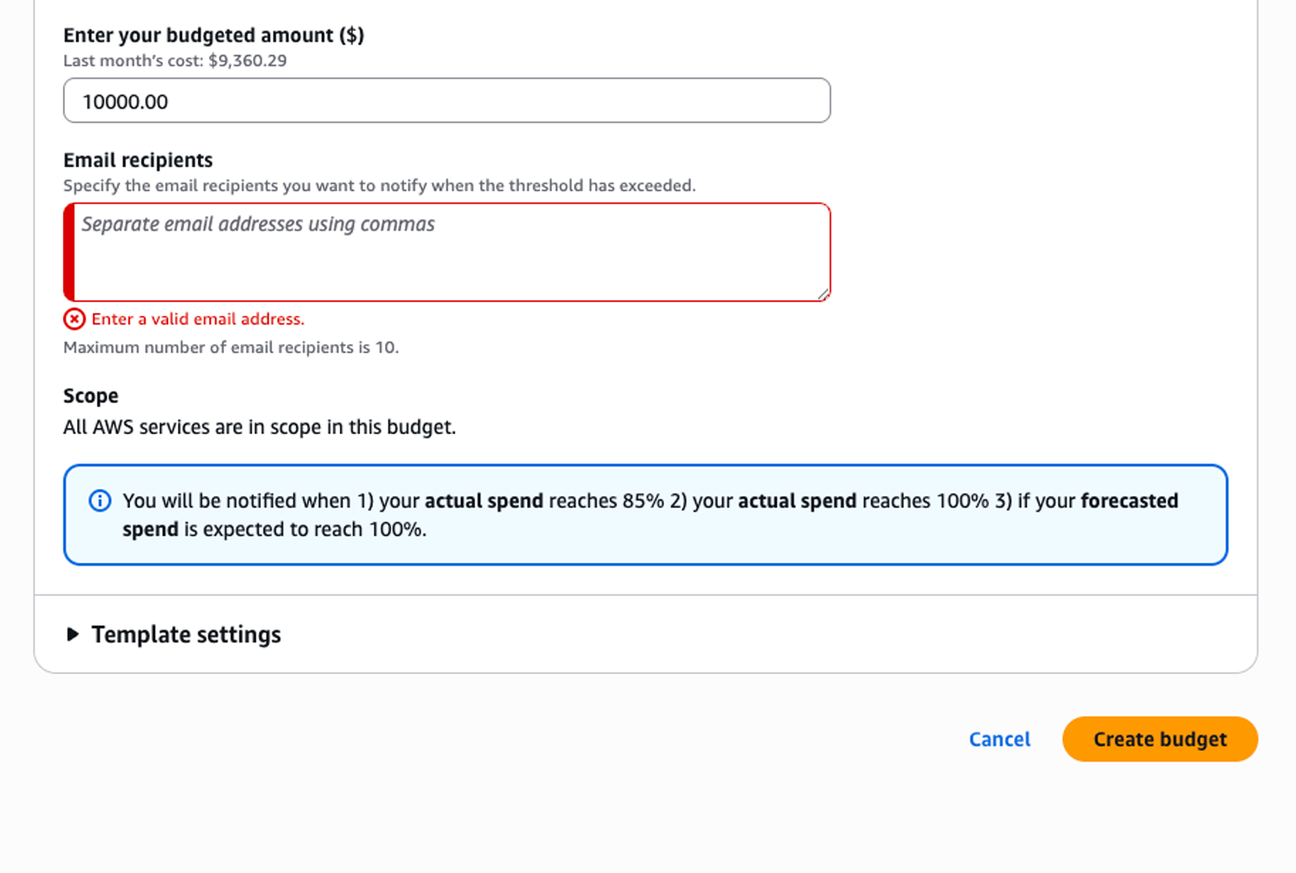This screenshot has height=873, width=1296.
Task: Click the Scope section heading
Action: pyautogui.click(x=91, y=396)
